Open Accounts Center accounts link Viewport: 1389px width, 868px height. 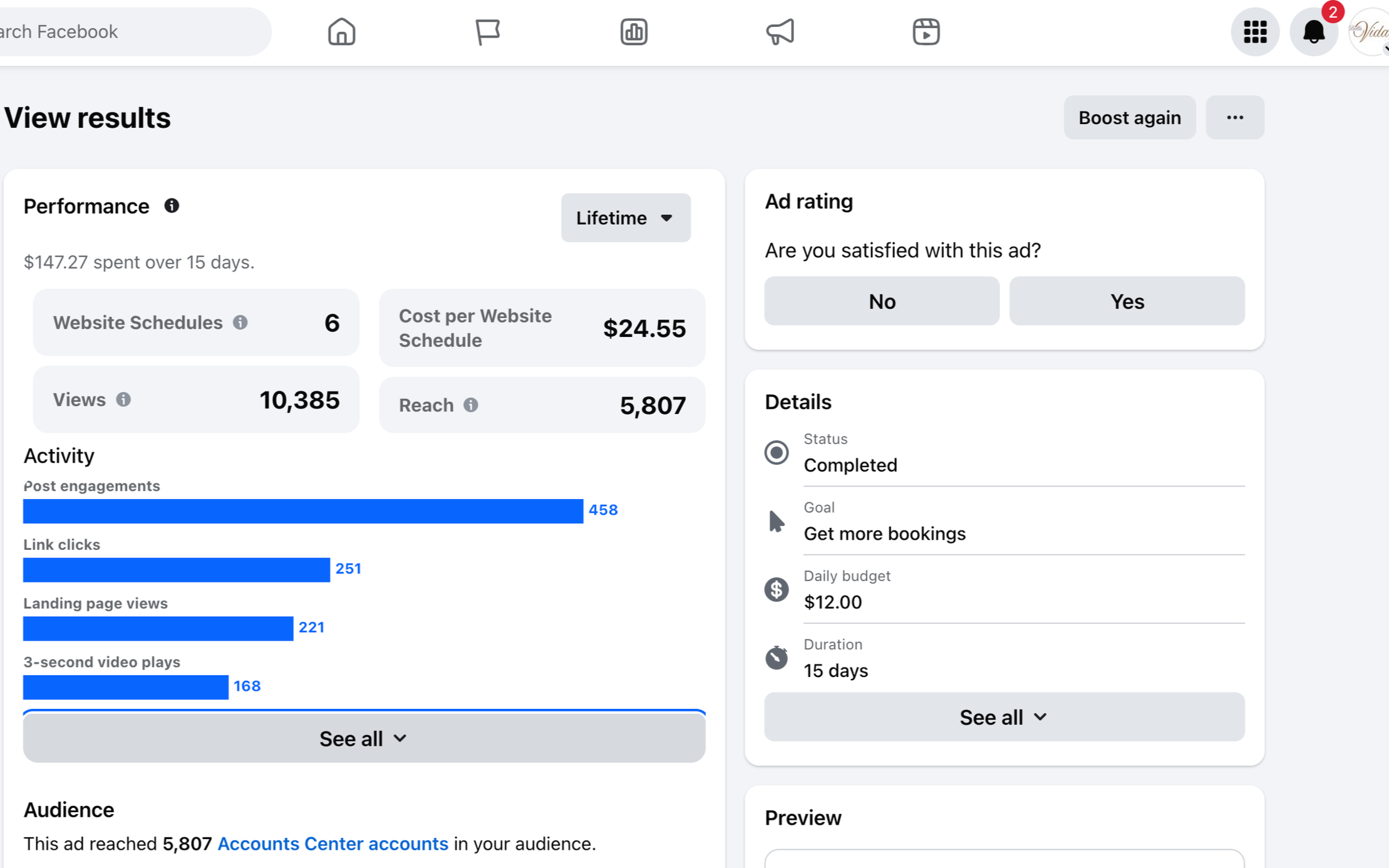[333, 844]
